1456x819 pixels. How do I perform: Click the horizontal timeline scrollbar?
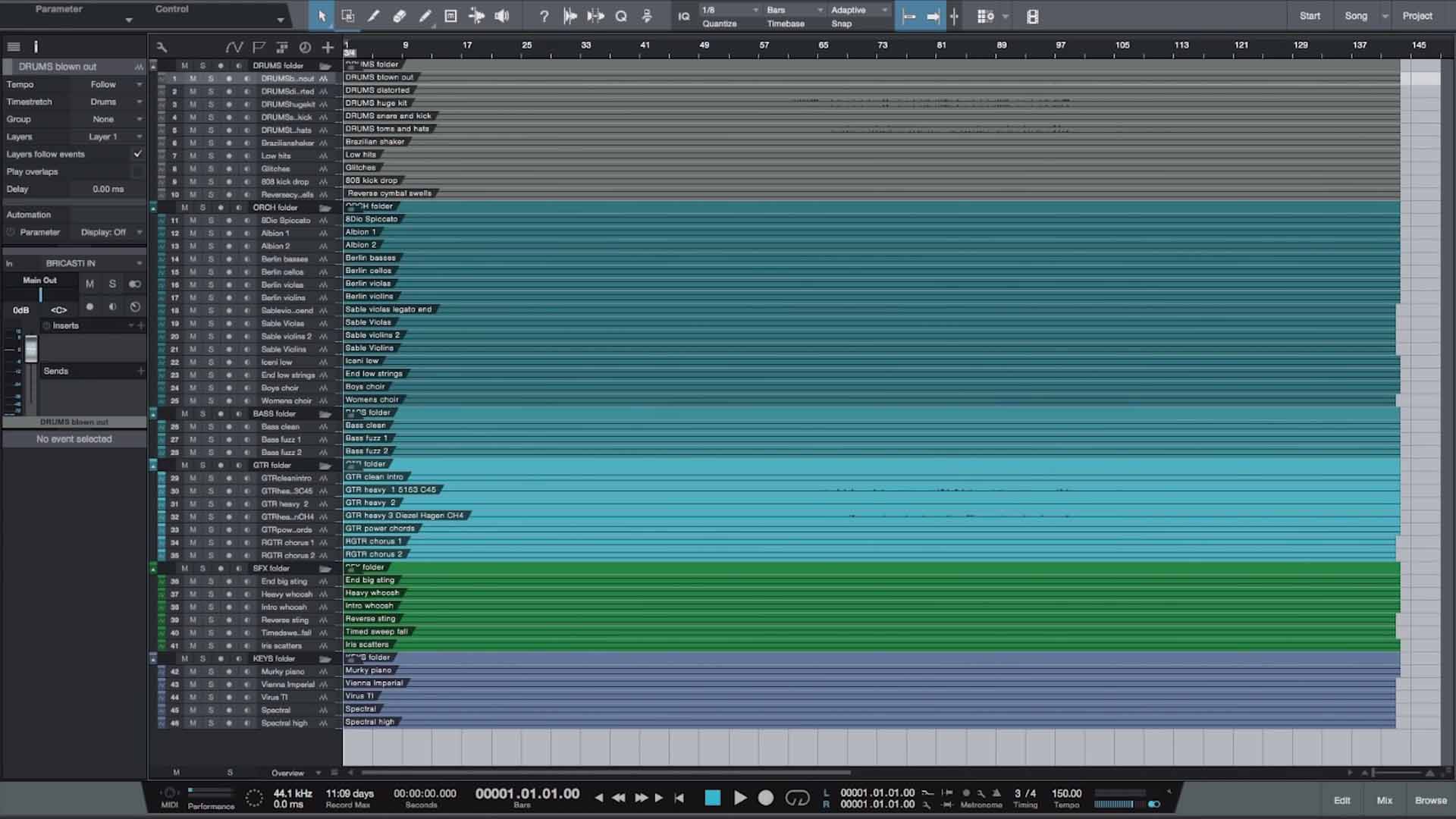pos(606,773)
